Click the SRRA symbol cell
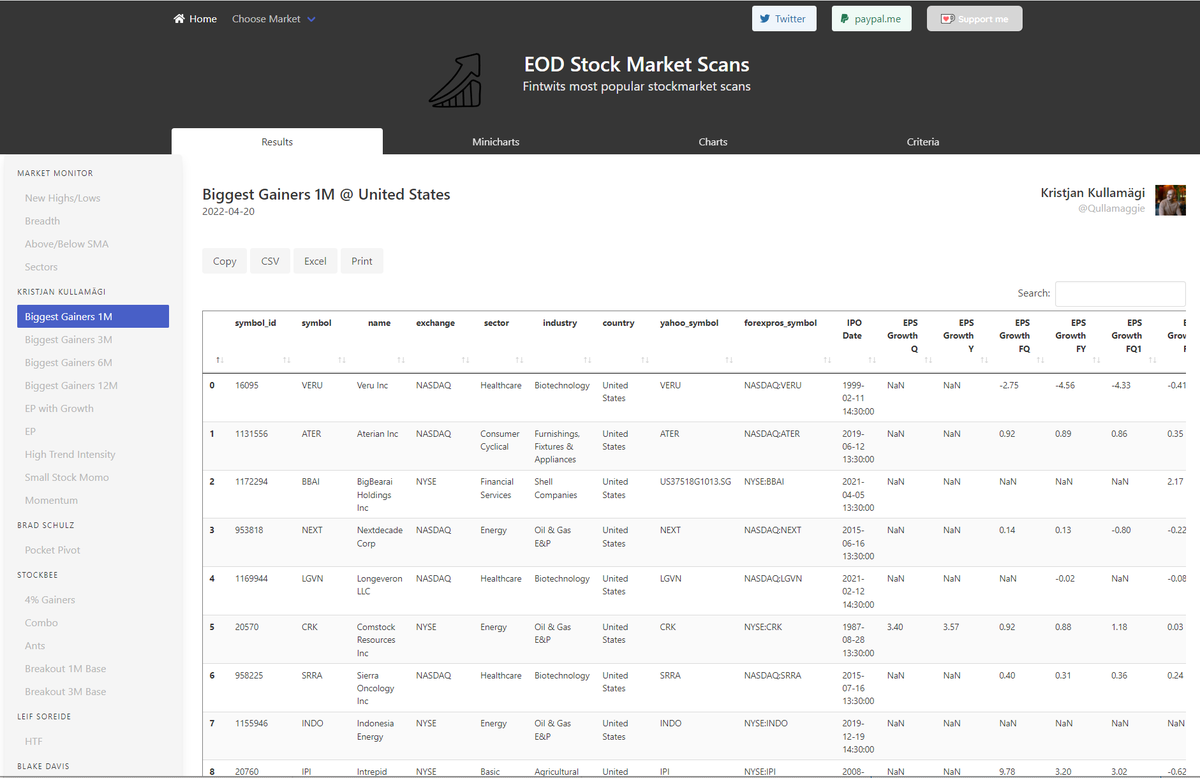The image size is (1200, 778). (x=313, y=676)
